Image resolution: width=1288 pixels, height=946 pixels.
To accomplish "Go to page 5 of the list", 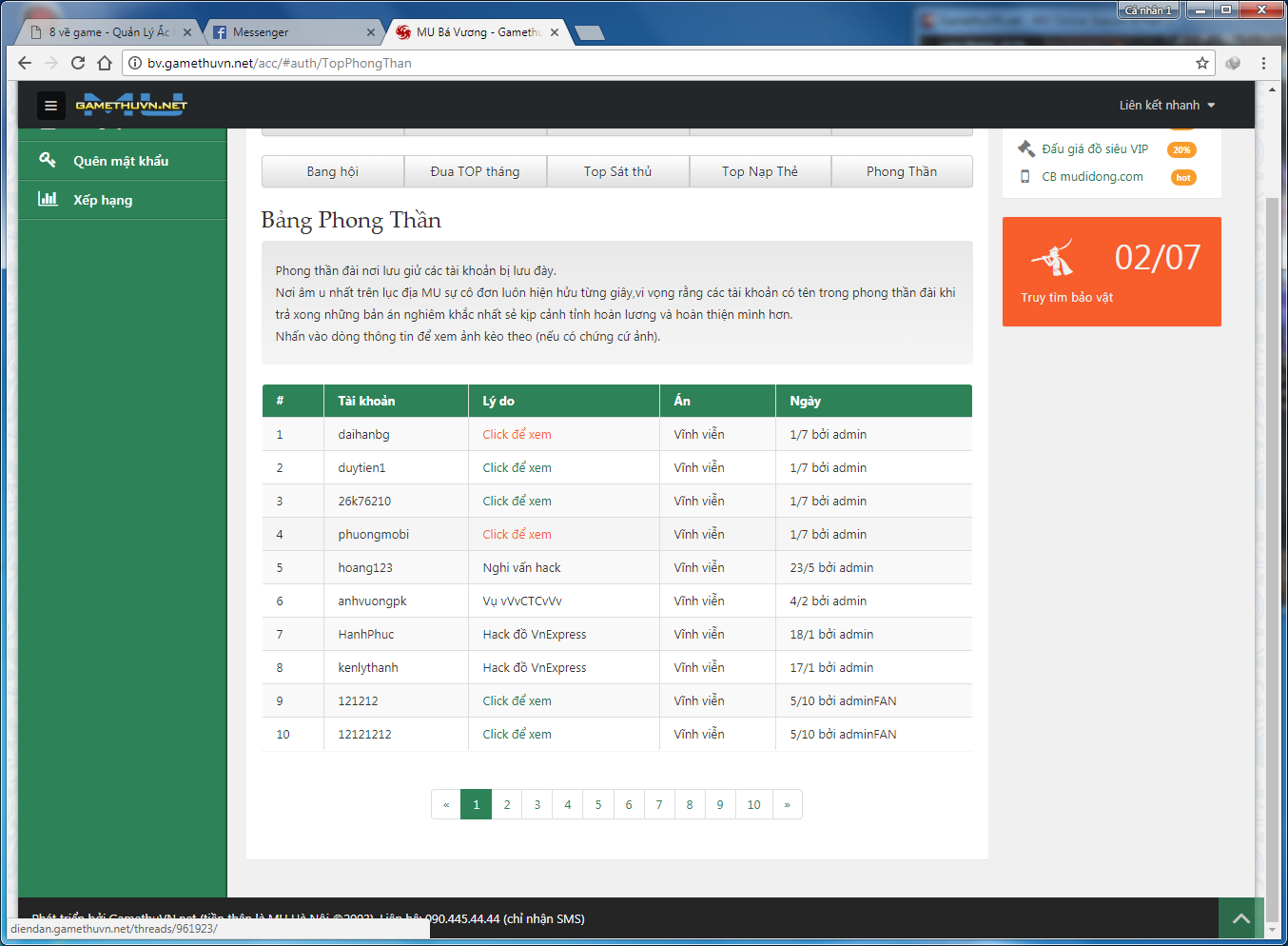I will 598,804.
